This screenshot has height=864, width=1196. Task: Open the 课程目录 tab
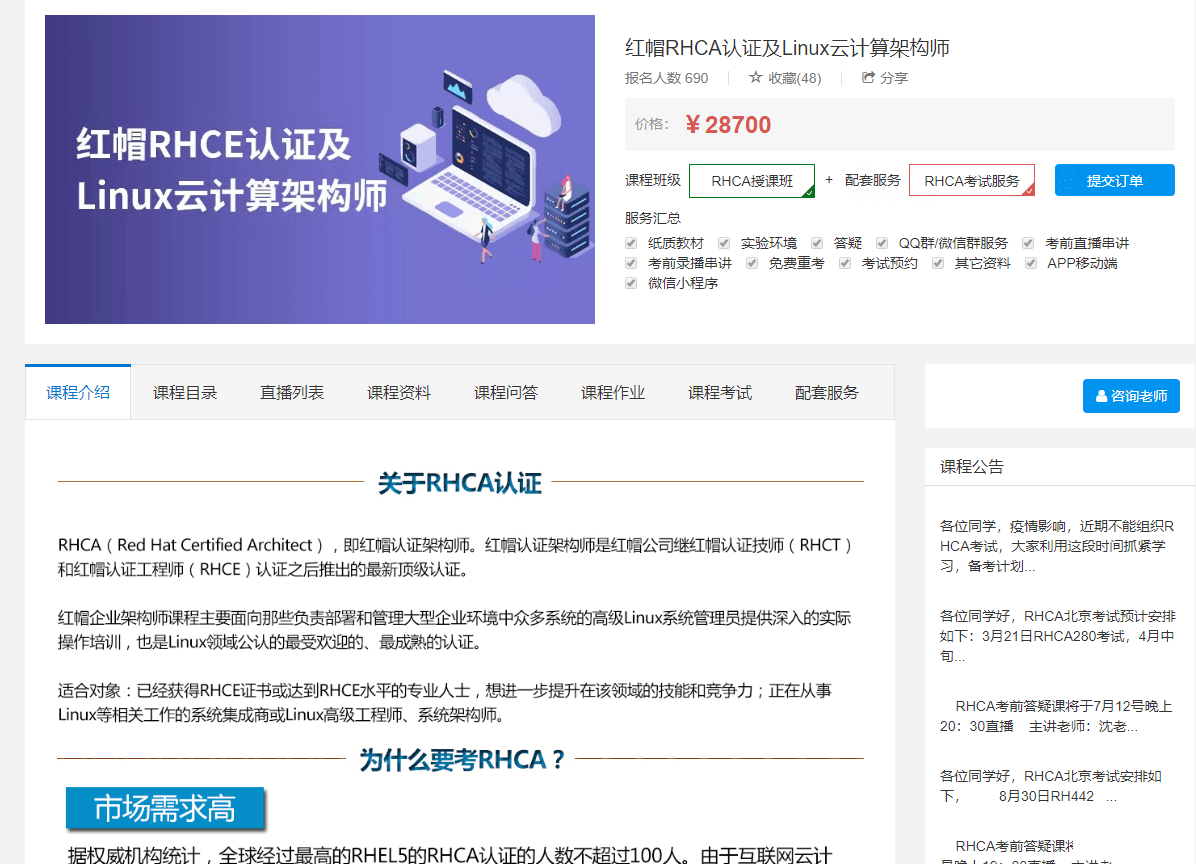[185, 393]
